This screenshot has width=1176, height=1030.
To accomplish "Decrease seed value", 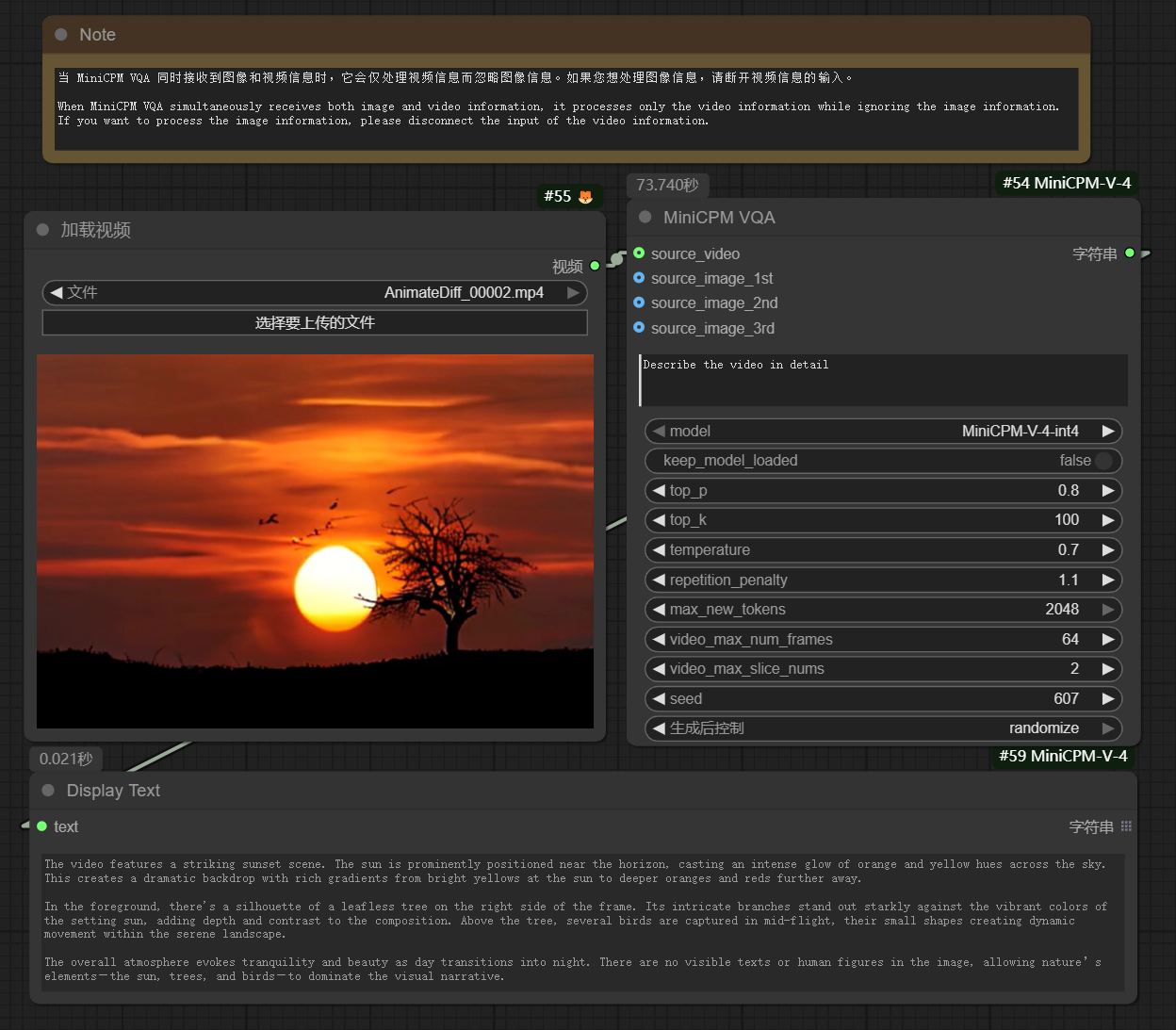I will pos(659,699).
